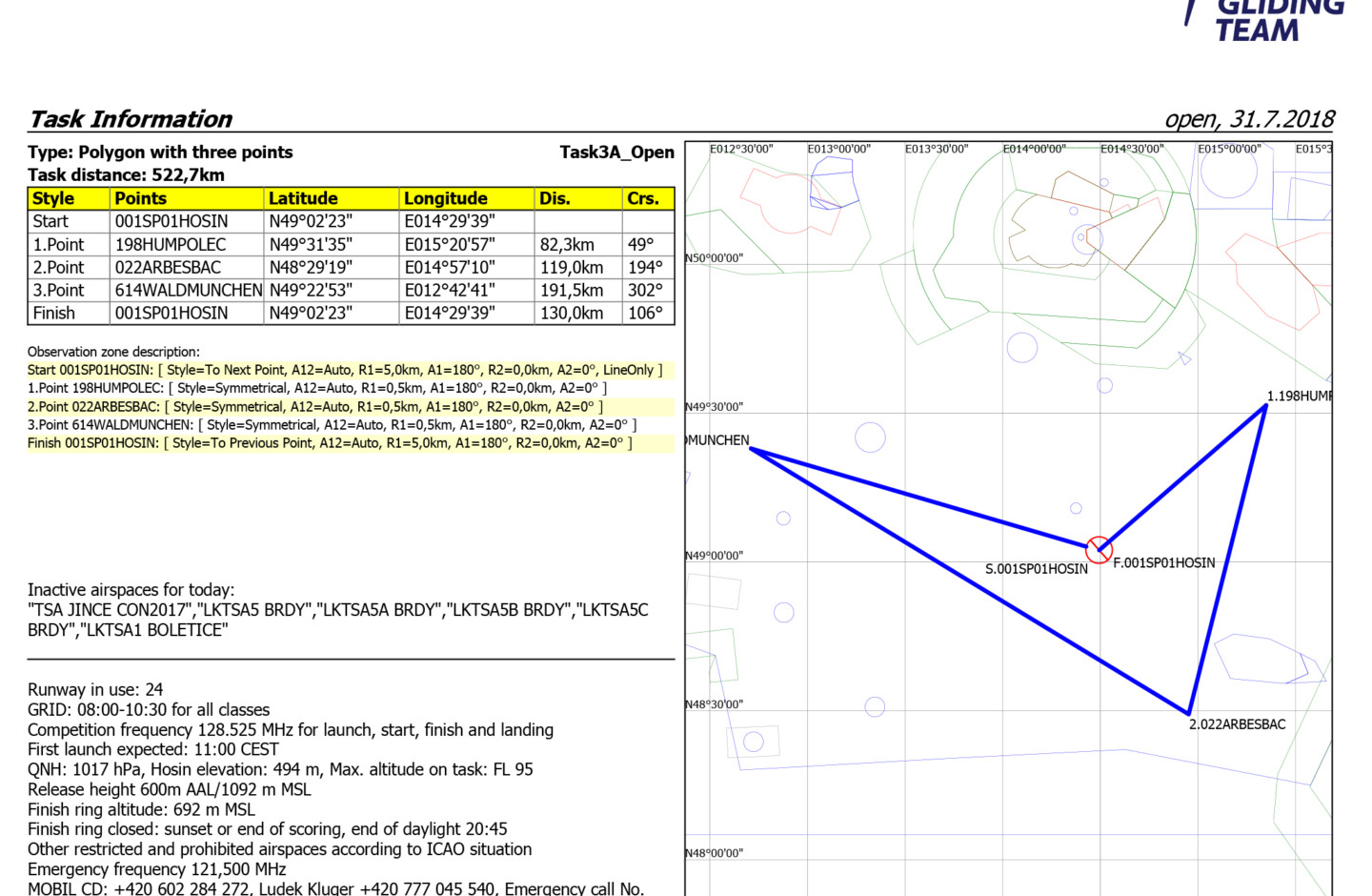
Task: Click the Task3A_Open task name
Action: coord(616,153)
